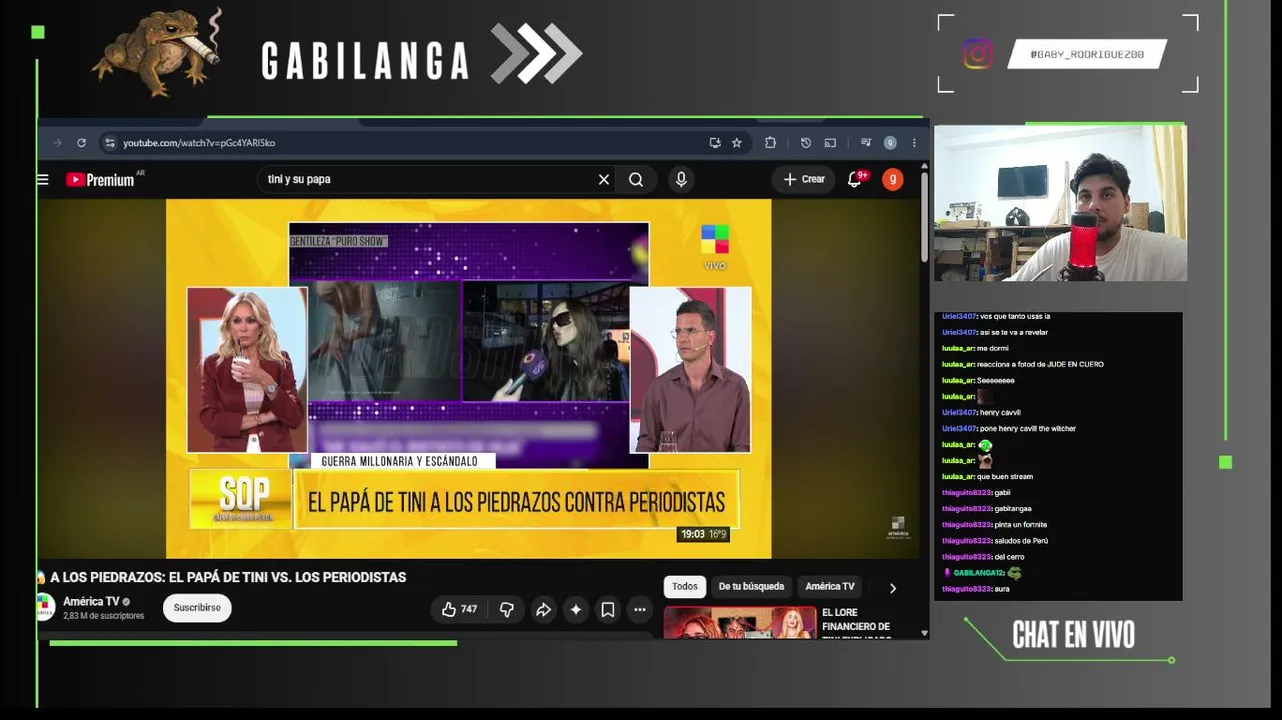
Task: Open the El Lore Financiero video thumbnail
Action: (x=740, y=622)
